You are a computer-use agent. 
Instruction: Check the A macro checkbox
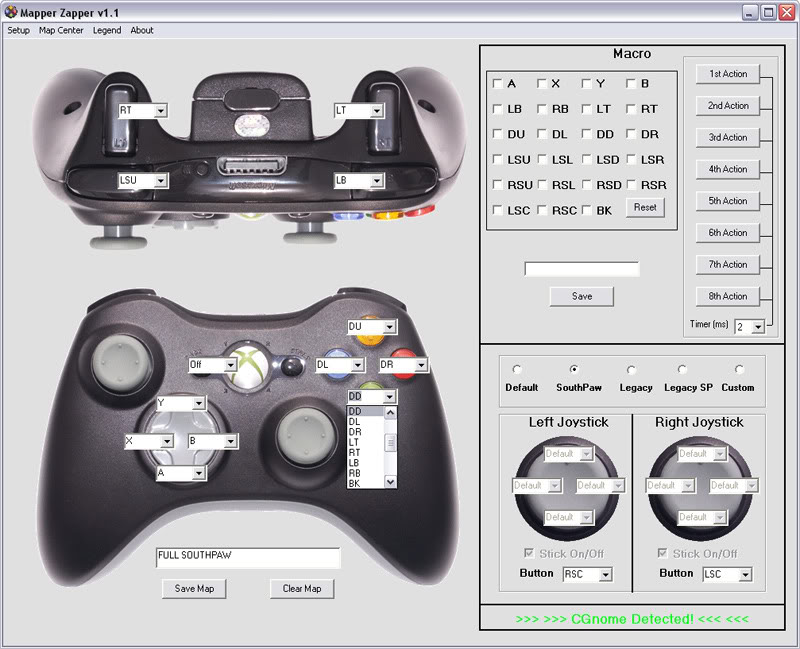(497, 83)
